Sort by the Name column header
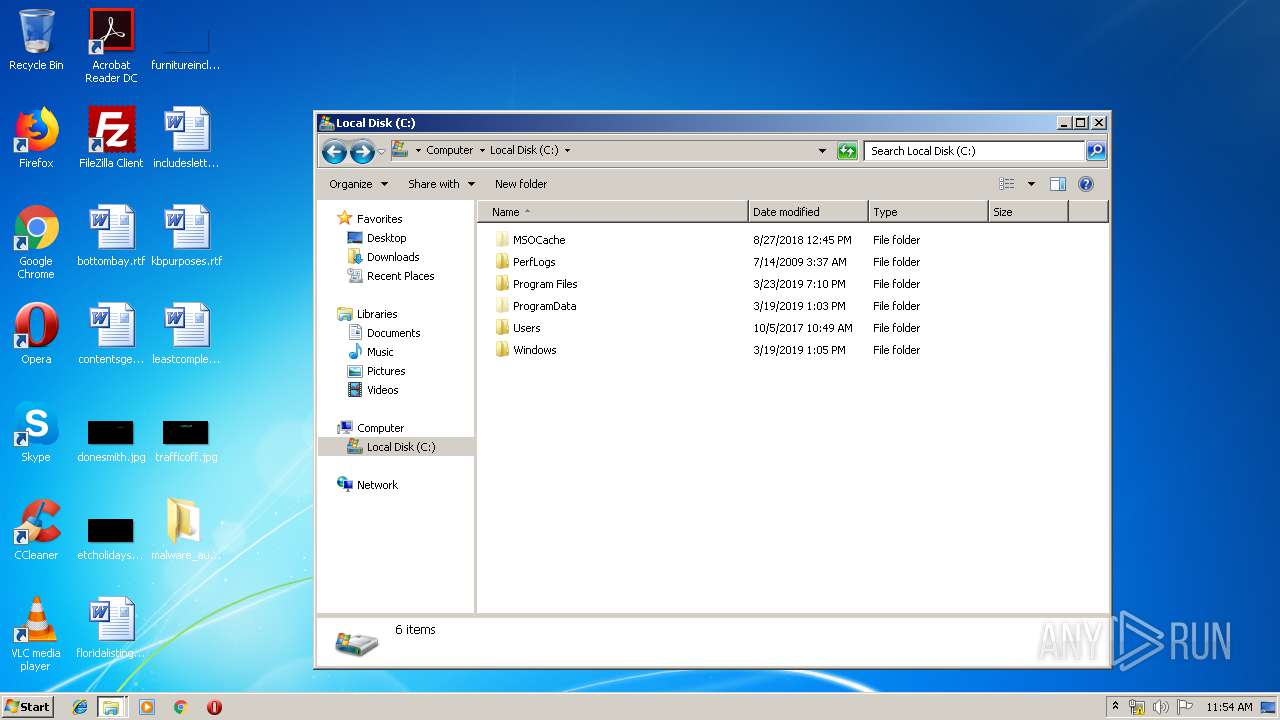The image size is (1280, 720). (613, 212)
